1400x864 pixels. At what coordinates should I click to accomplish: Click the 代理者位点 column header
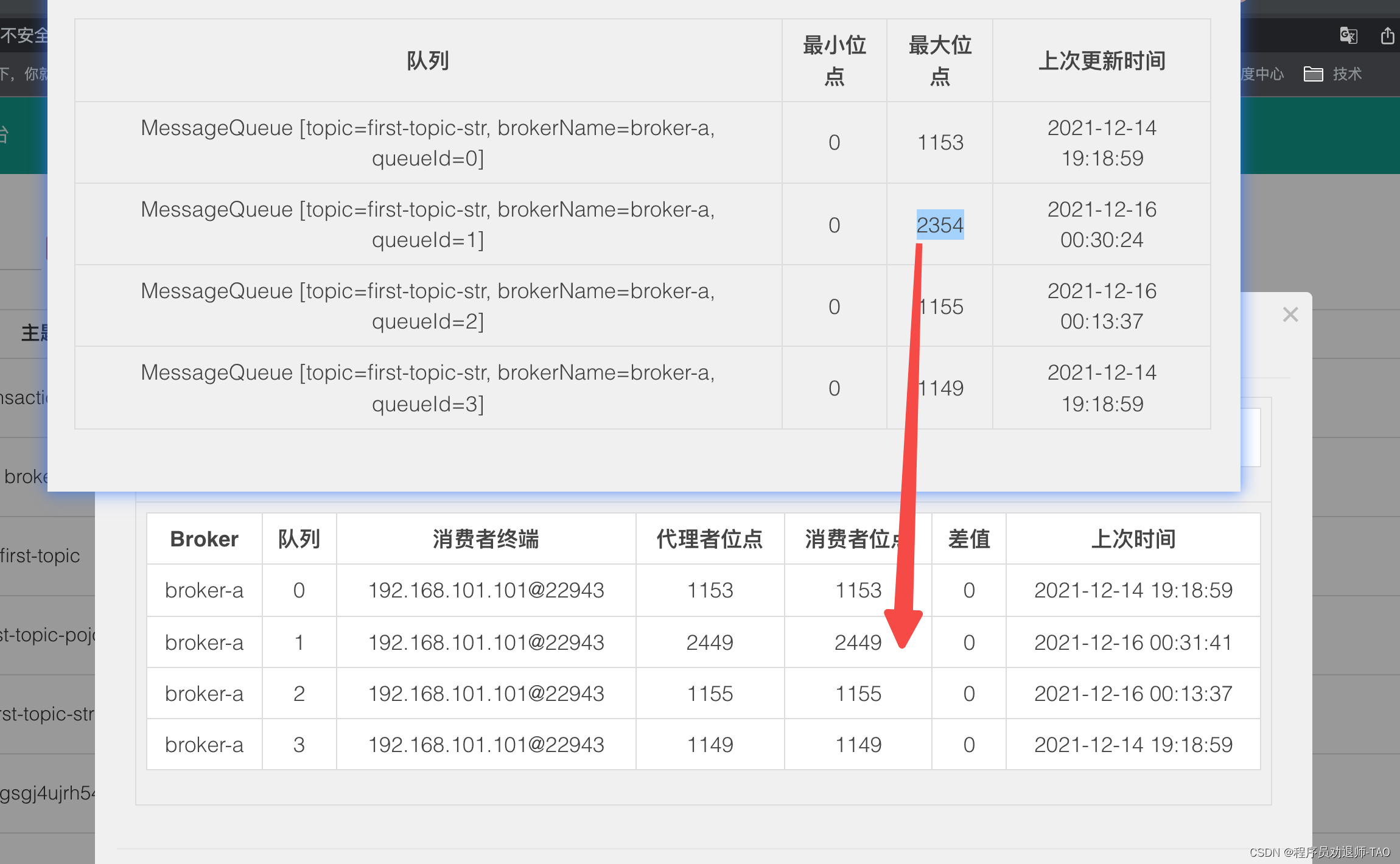click(710, 539)
